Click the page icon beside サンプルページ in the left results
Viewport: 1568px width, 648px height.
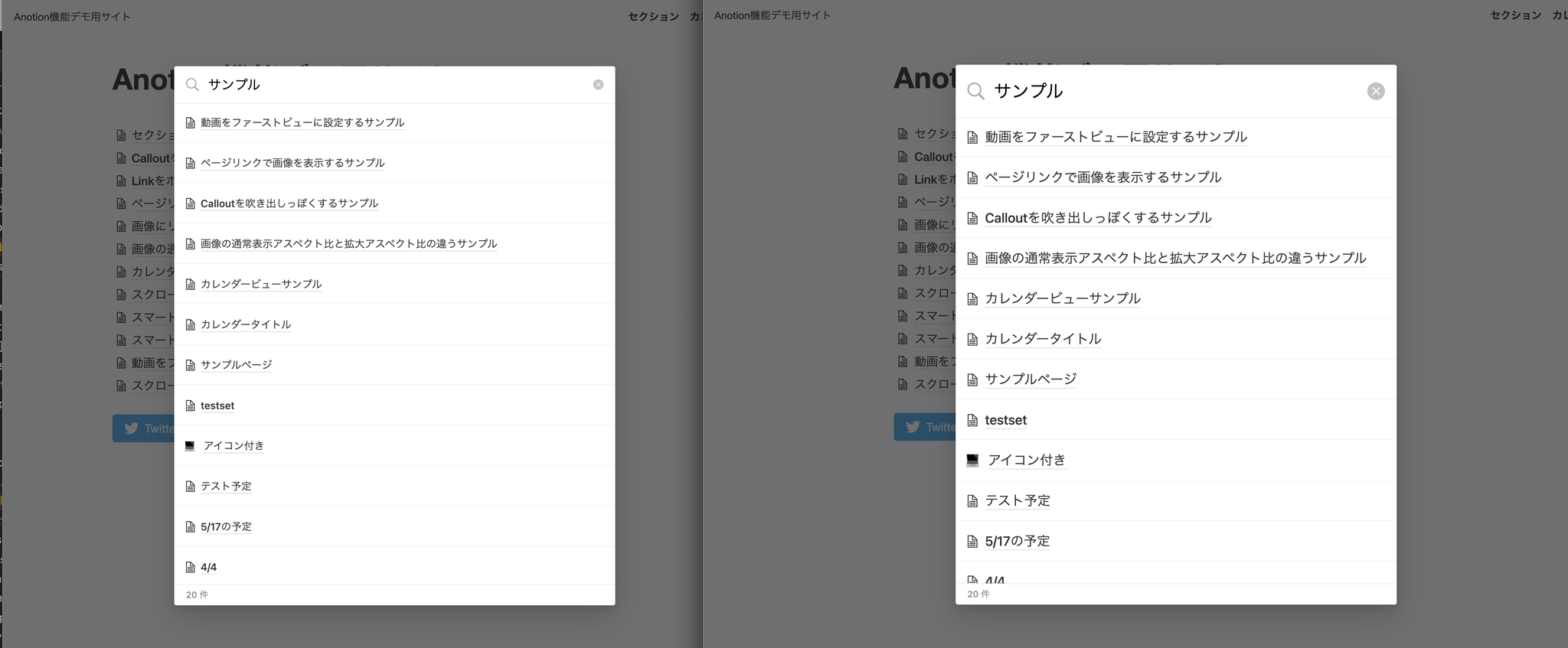[x=191, y=365]
